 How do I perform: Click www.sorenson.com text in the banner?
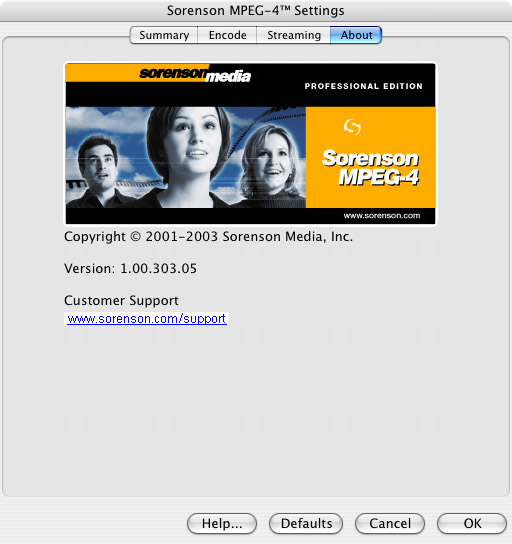coord(382,215)
